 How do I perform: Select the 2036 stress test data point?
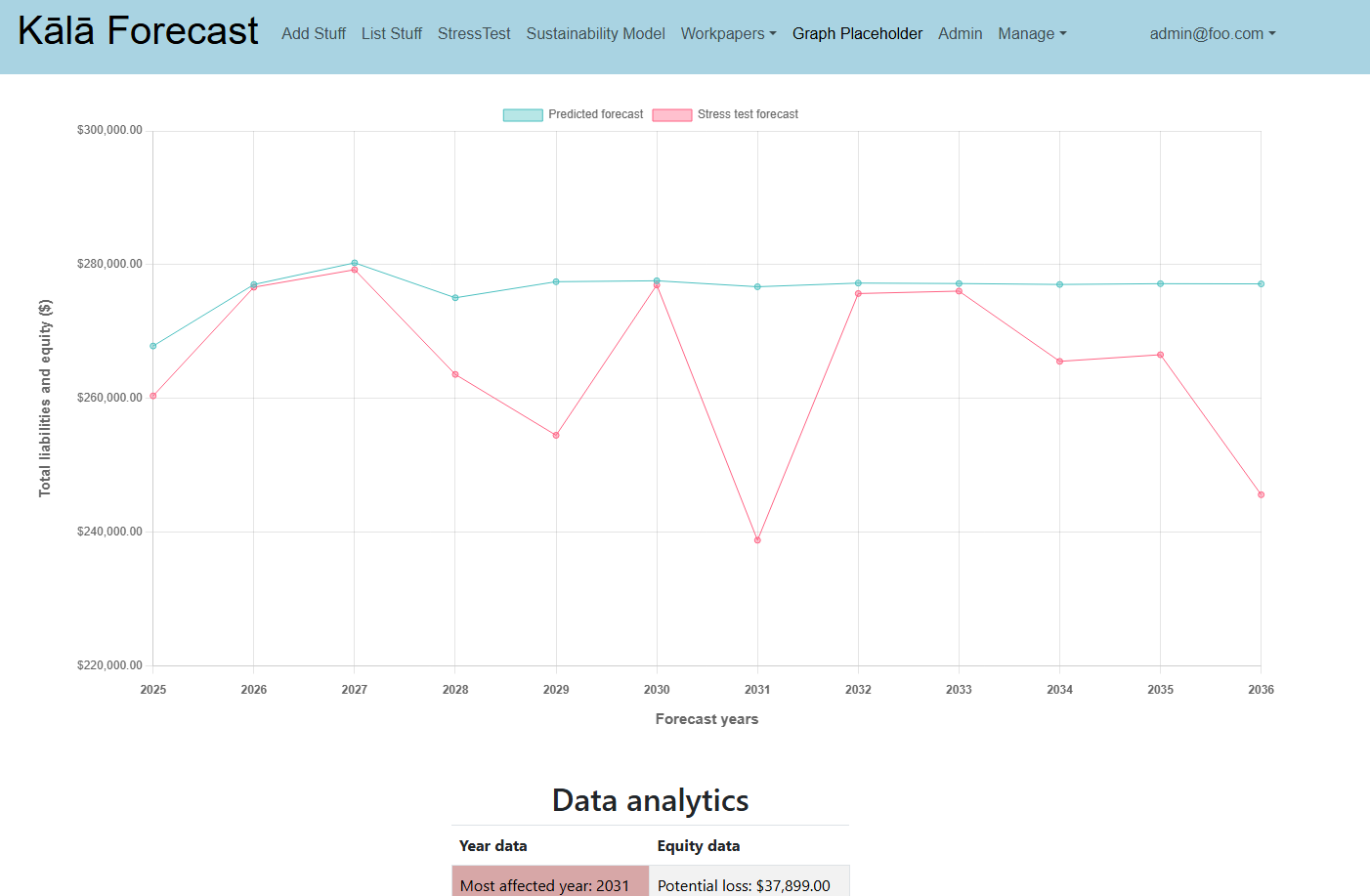(1261, 494)
